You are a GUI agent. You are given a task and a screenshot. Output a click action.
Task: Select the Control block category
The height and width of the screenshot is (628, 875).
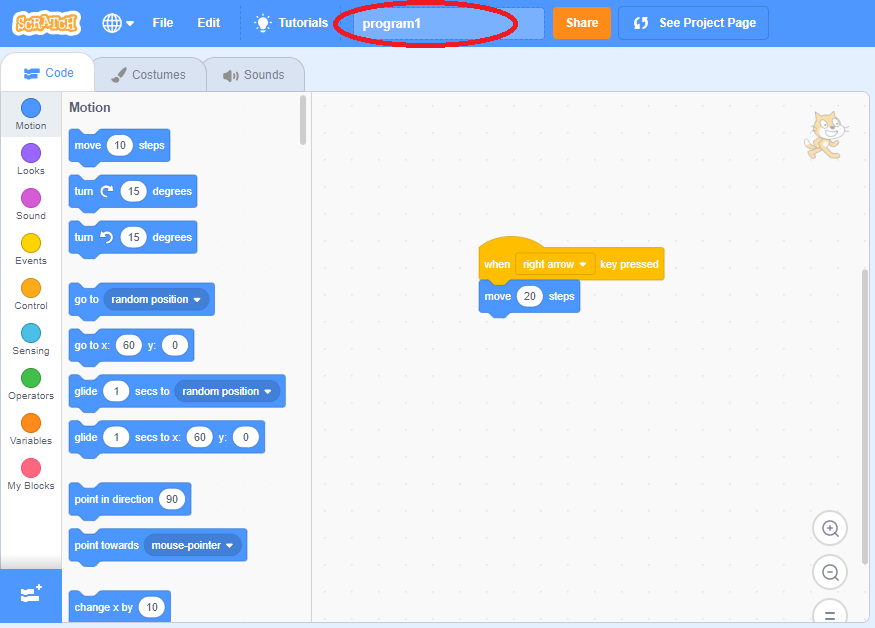point(31,294)
